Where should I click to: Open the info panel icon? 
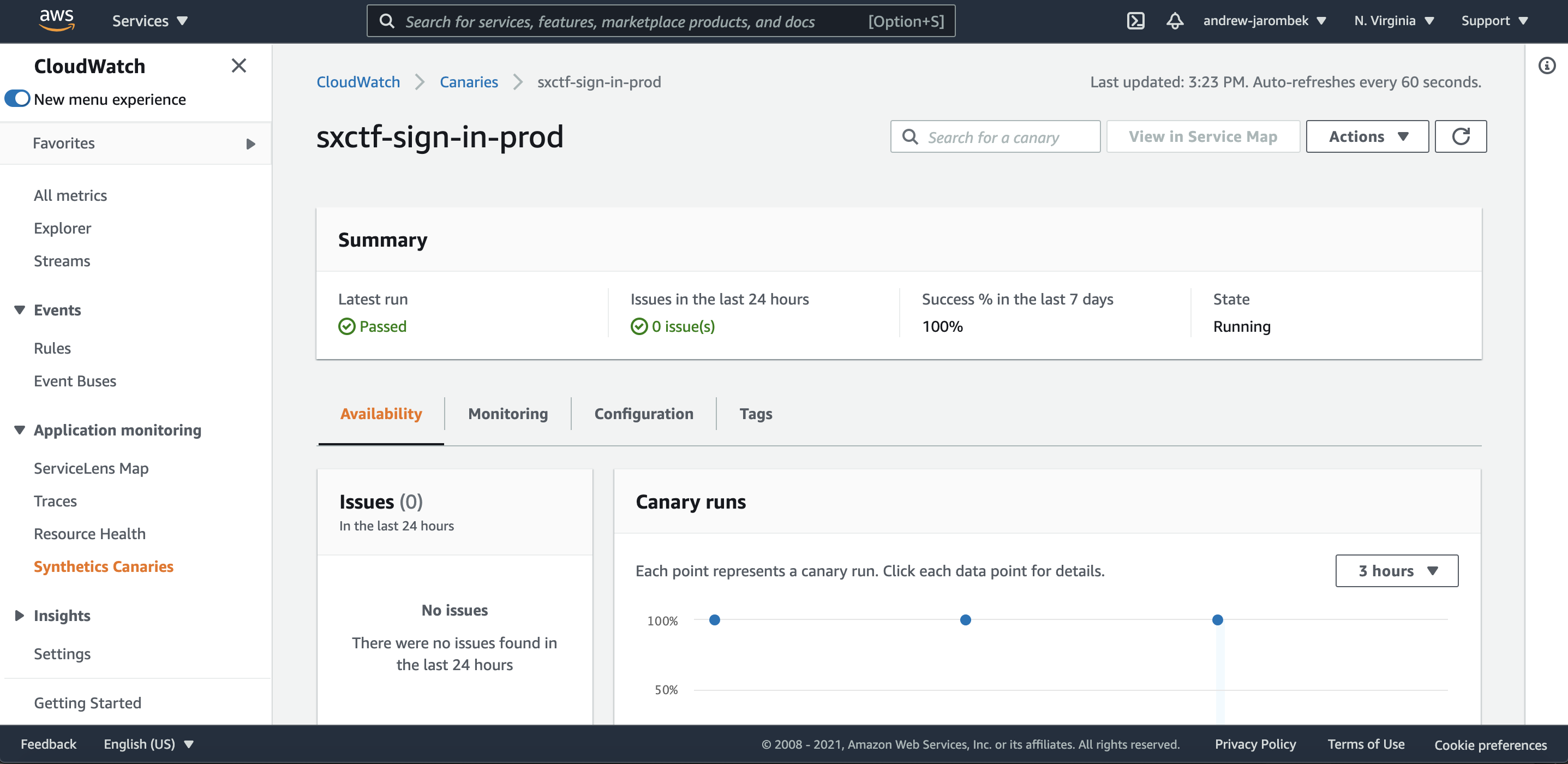[1547, 65]
